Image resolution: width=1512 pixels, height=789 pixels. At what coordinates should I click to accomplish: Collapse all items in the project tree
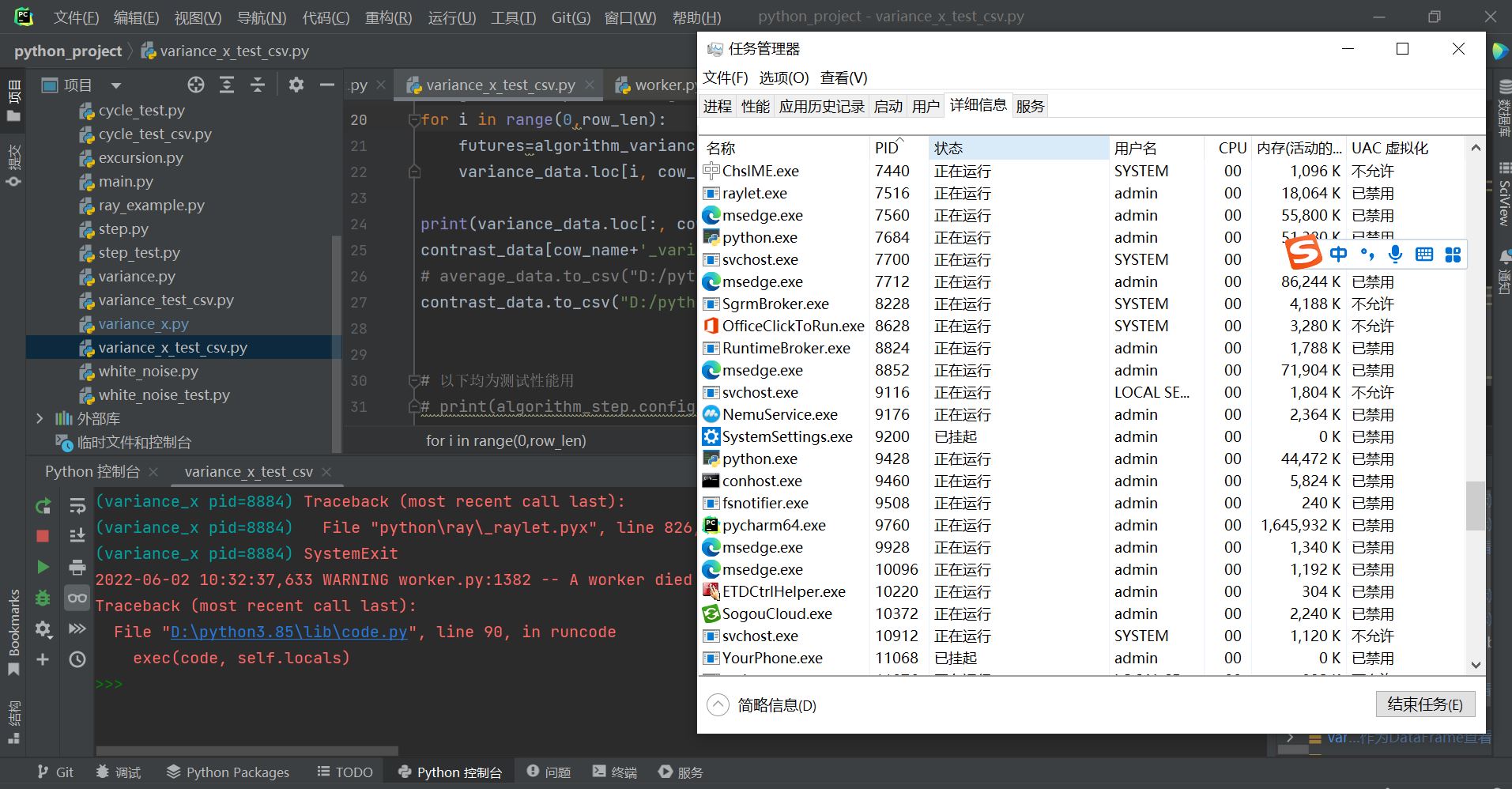tap(258, 85)
